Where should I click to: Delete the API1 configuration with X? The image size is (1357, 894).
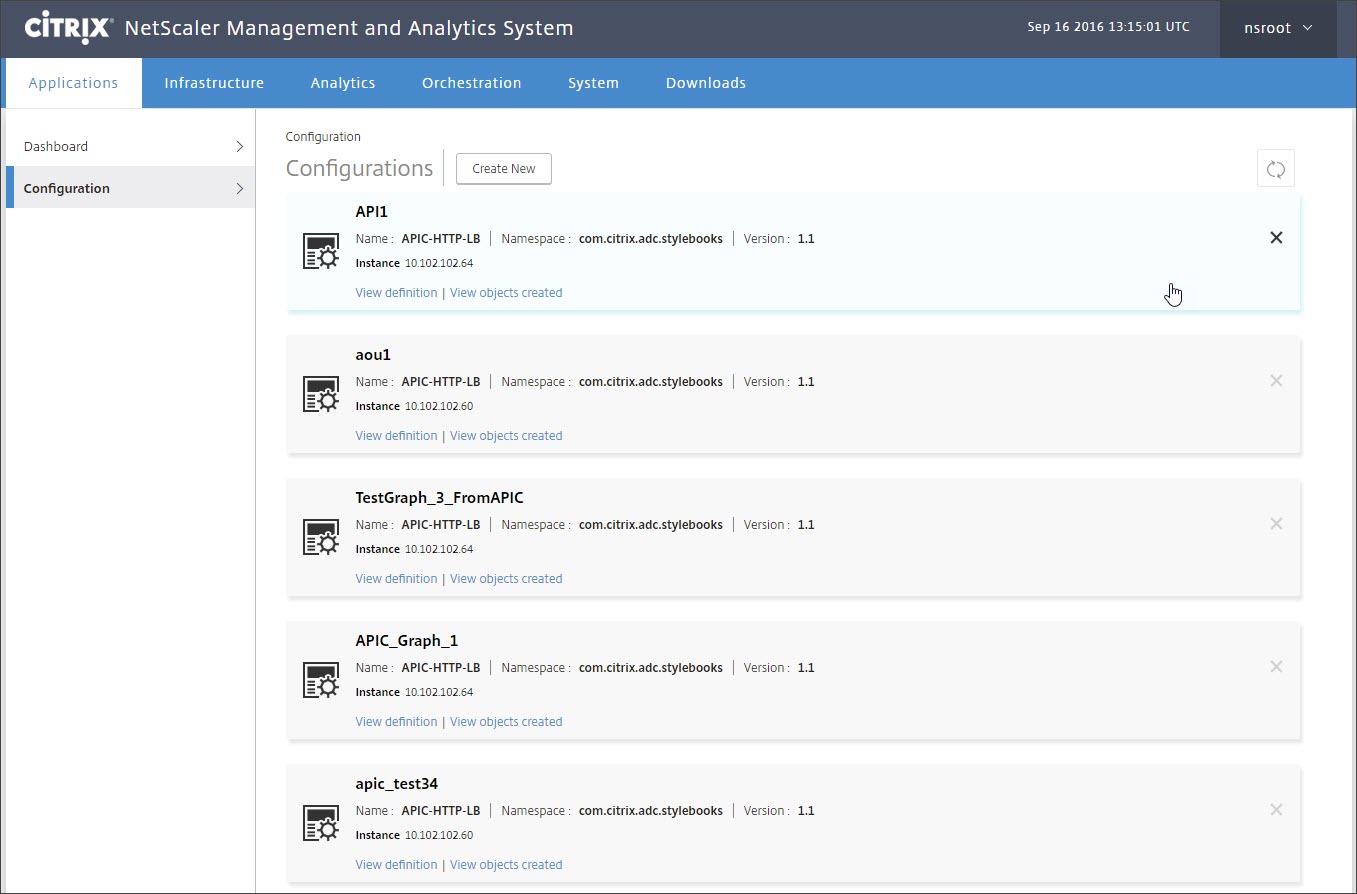(x=1276, y=238)
